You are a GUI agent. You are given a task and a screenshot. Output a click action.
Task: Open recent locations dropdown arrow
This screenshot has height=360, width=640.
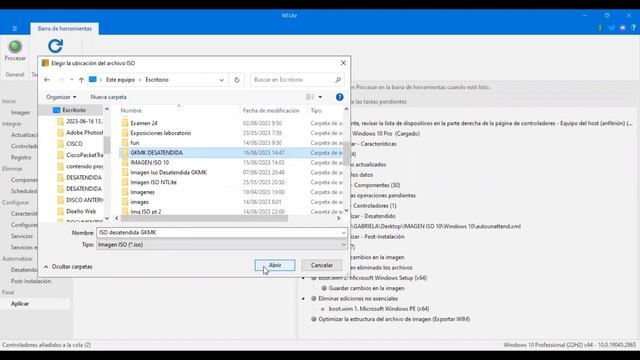click(71, 80)
